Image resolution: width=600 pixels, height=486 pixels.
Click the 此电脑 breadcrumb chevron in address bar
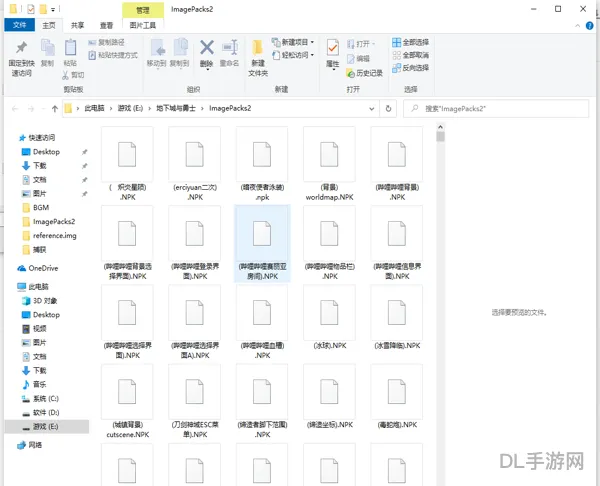[111, 109]
